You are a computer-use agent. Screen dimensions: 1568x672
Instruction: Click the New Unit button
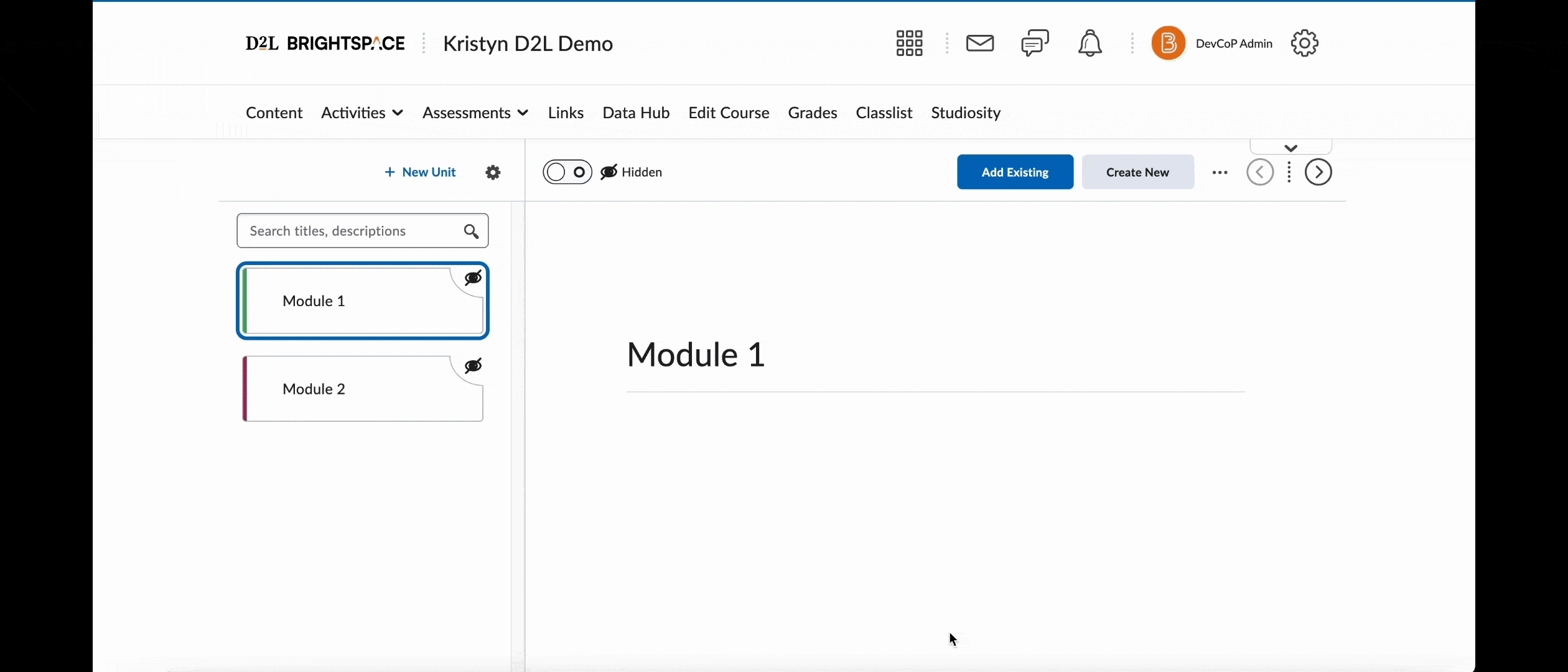pyautogui.click(x=420, y=172)
